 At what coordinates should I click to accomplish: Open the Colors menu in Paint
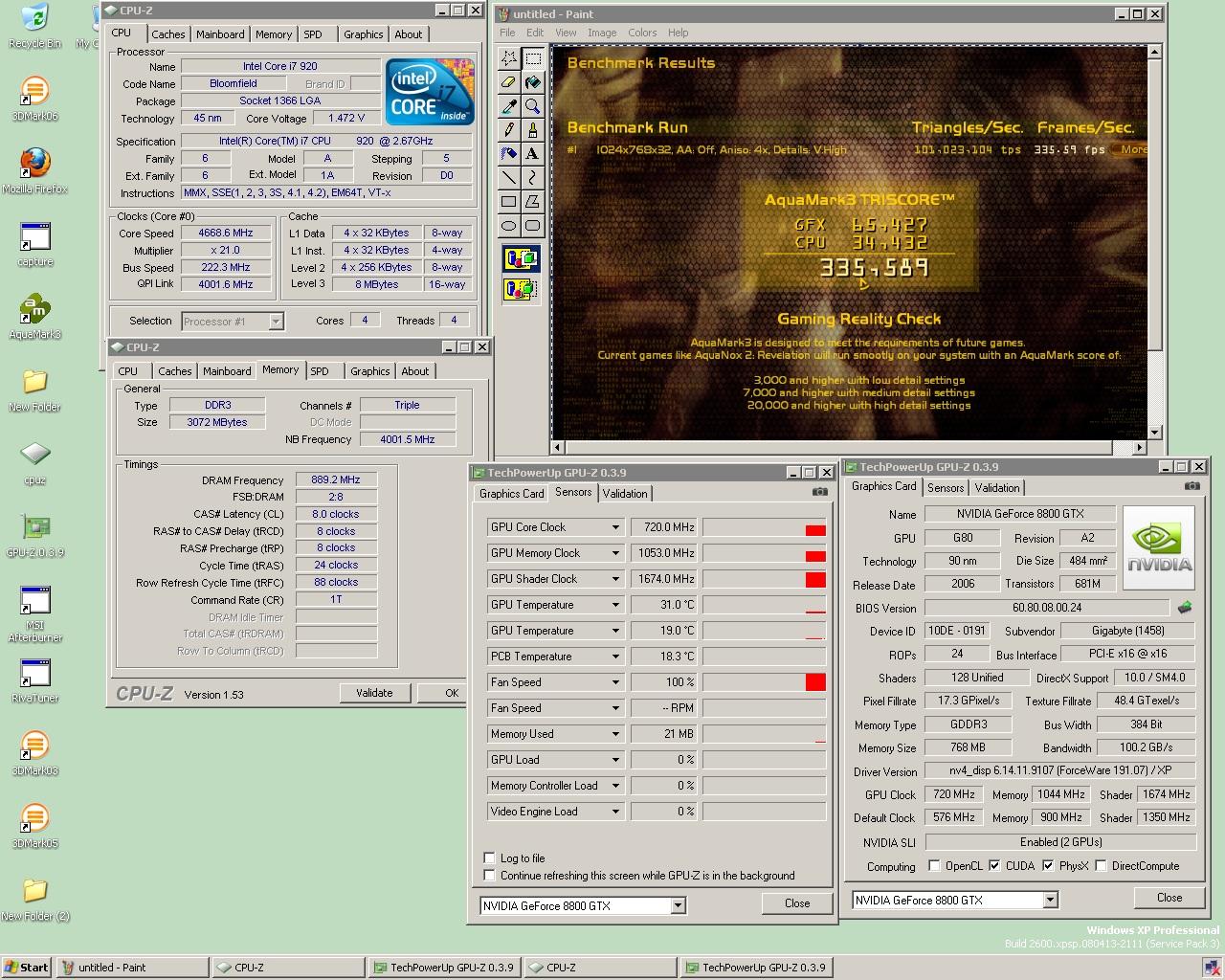point(642,33)
